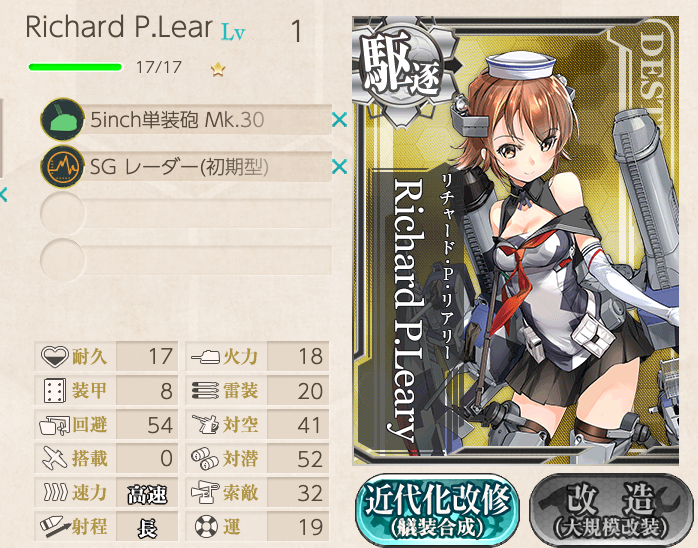Viewport: 698px width, 548px height.
Task: Click the green HP bar showing 17/17
Action: [x=75, y=67]
